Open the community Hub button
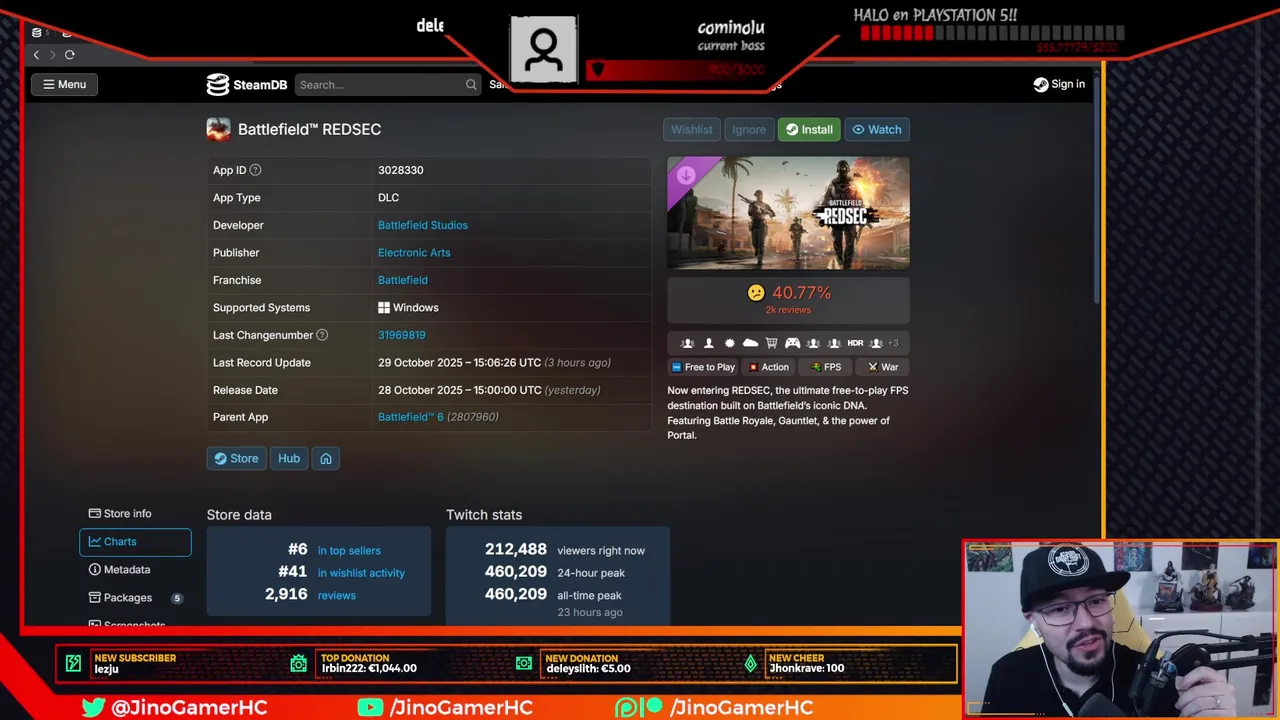1280x720 pixels. 289,458
